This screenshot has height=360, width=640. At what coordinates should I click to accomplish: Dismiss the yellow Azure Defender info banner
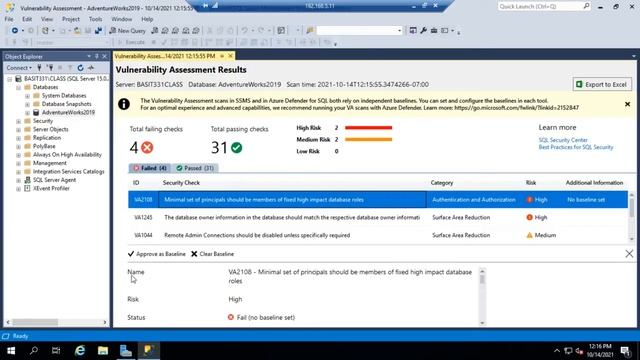point(627,104)
